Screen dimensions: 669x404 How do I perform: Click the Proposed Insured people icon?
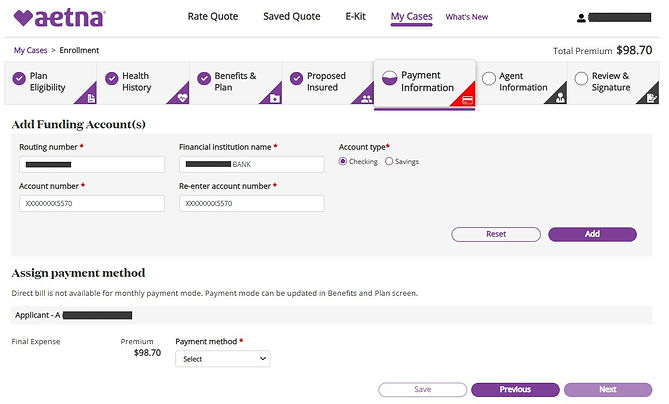pyautogui.click(x=366, y=99)
